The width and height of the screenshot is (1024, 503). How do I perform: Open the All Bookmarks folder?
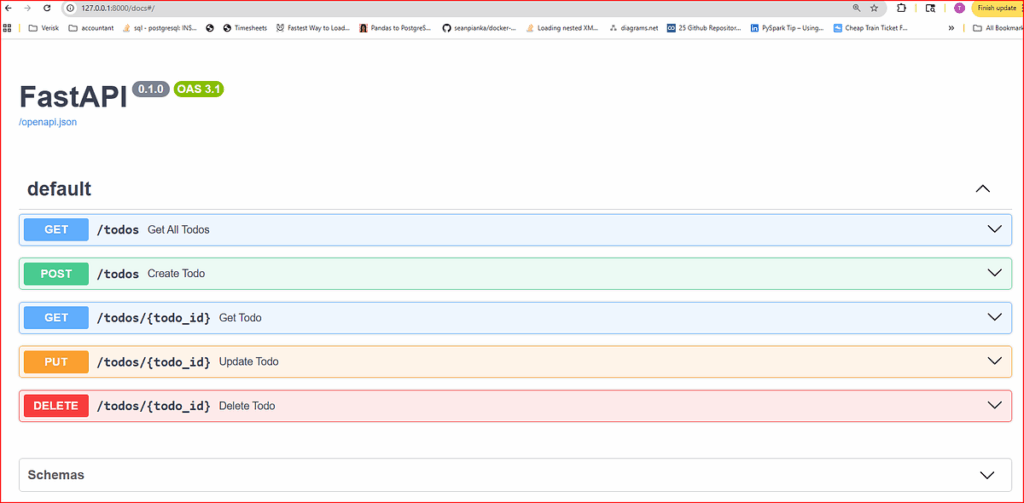coord(997,28)
